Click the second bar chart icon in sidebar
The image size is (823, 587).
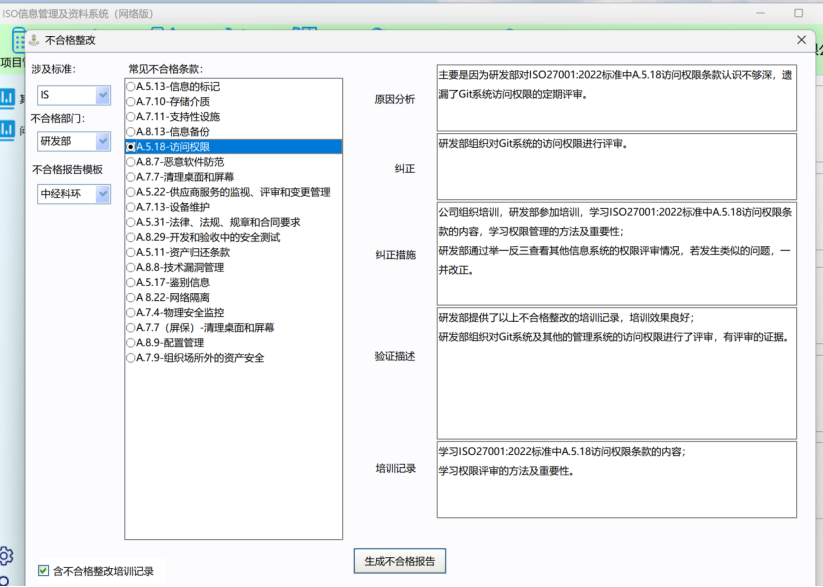[7, 129]
